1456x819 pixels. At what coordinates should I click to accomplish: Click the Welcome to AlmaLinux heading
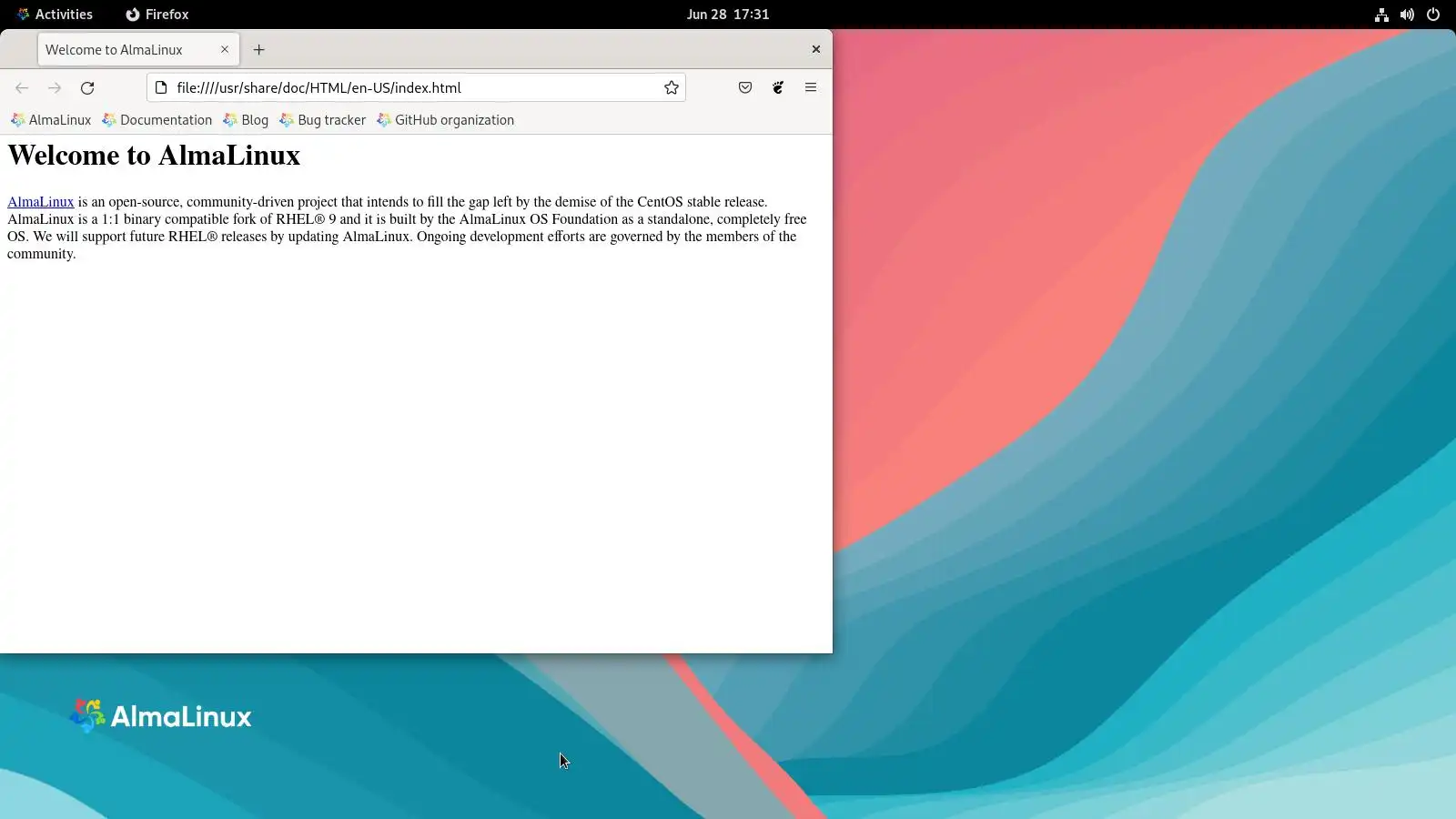[x=154, y=156]
